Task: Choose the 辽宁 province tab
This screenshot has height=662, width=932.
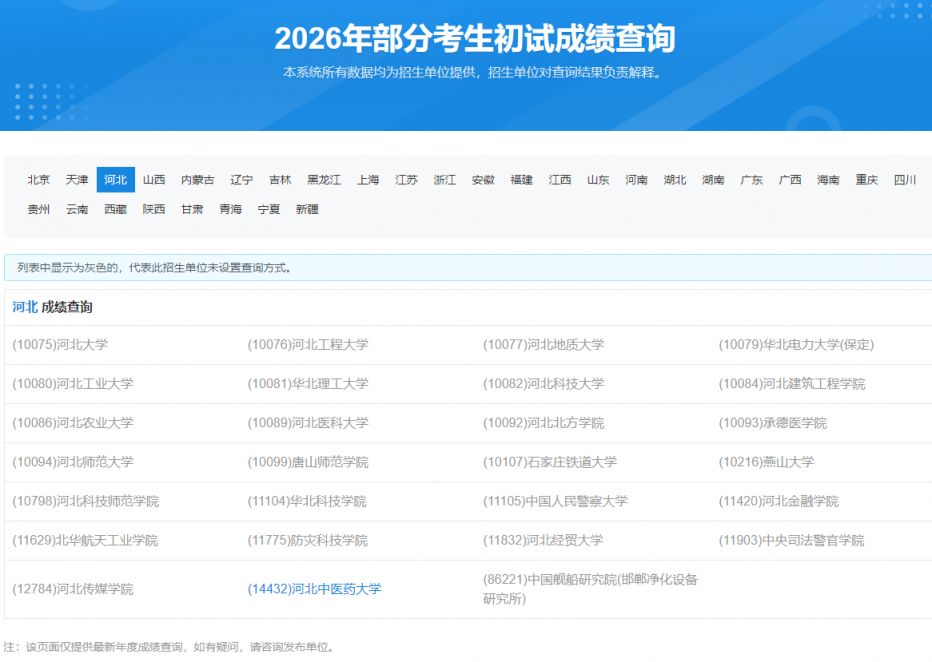Action: tap(241, 179)
